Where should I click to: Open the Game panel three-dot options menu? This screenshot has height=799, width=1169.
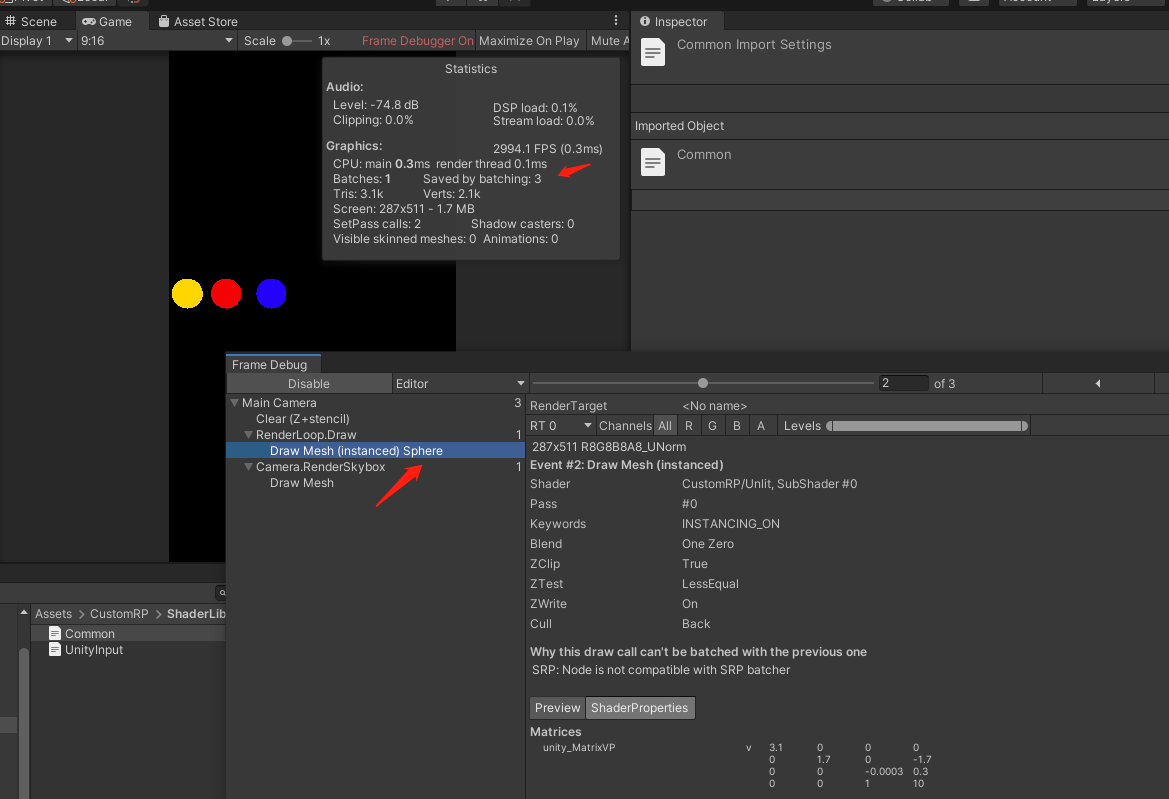pos(616,21)
